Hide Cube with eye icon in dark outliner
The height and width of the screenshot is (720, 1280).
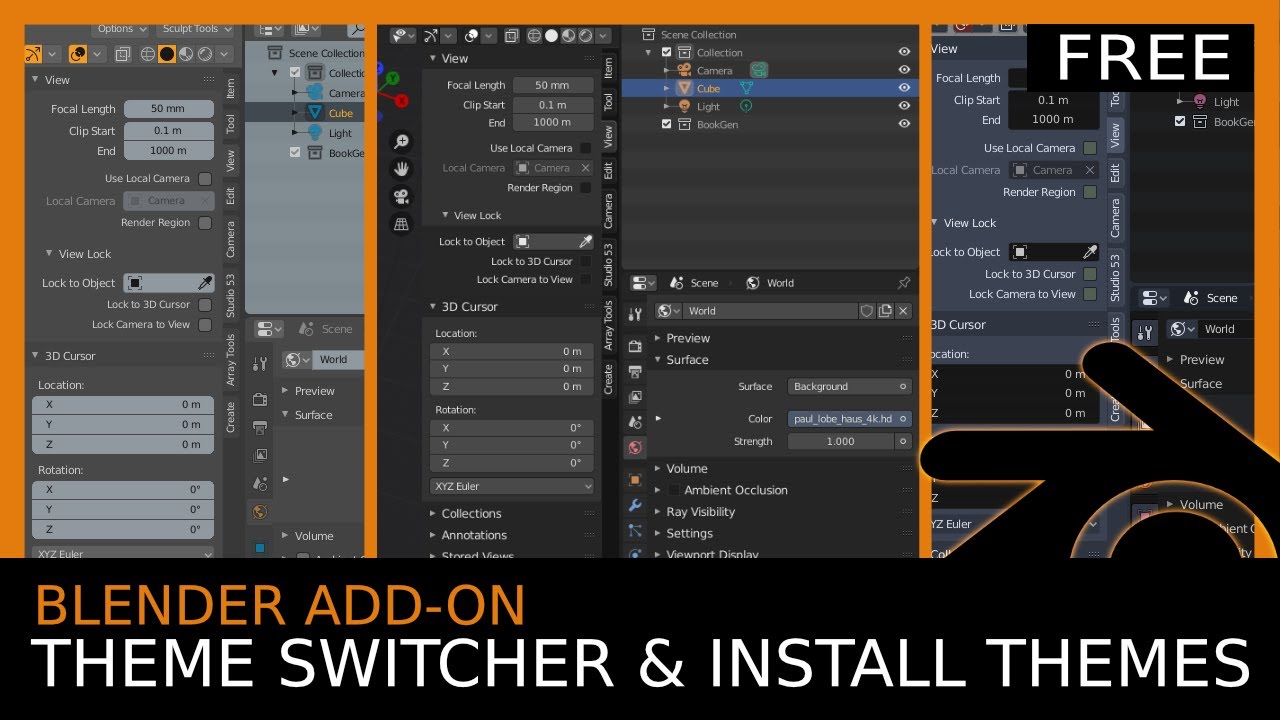[x=904, y=88]
